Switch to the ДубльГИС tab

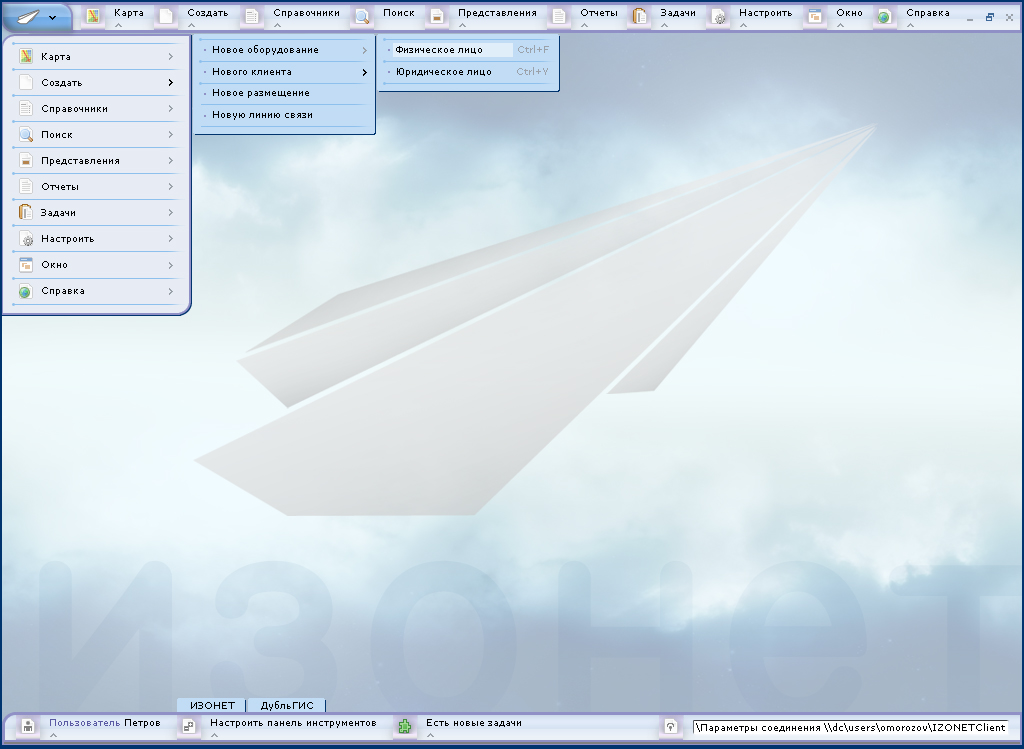[x=287, y=705]
